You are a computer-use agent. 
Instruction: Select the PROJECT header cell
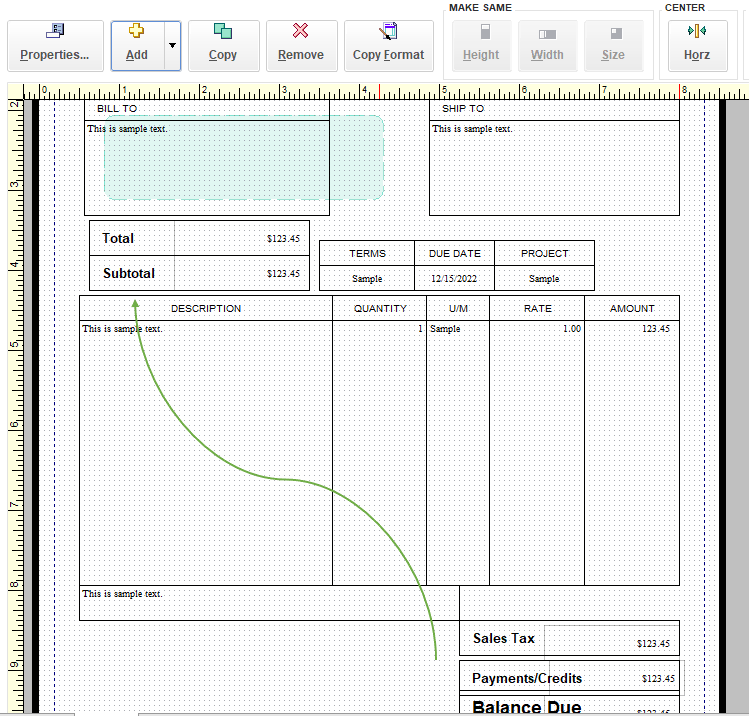point(545,254)
